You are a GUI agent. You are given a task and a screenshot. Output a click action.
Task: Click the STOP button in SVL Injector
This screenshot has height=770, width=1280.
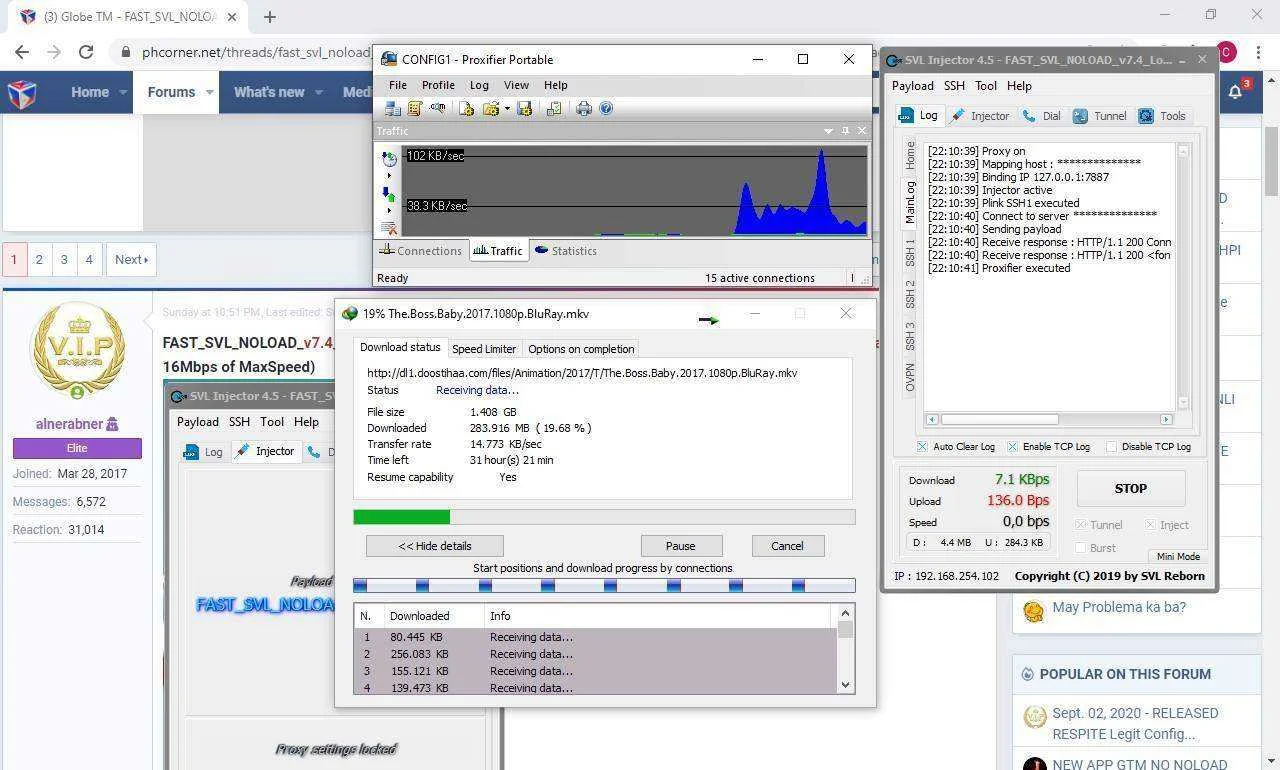click(x=1130, y=489)
